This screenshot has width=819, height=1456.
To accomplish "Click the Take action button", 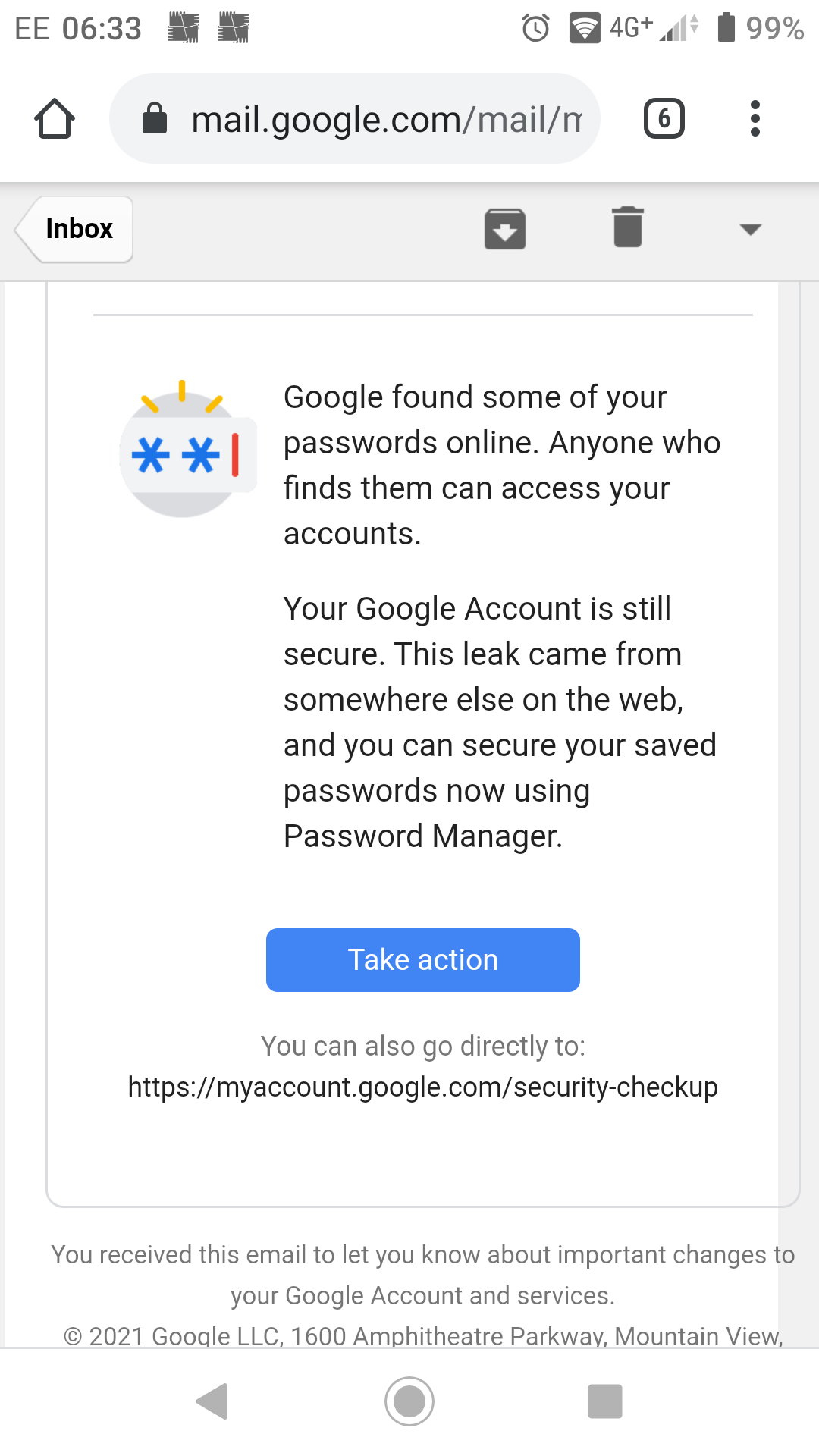I will pyautogui.click(x=423, y=960).
